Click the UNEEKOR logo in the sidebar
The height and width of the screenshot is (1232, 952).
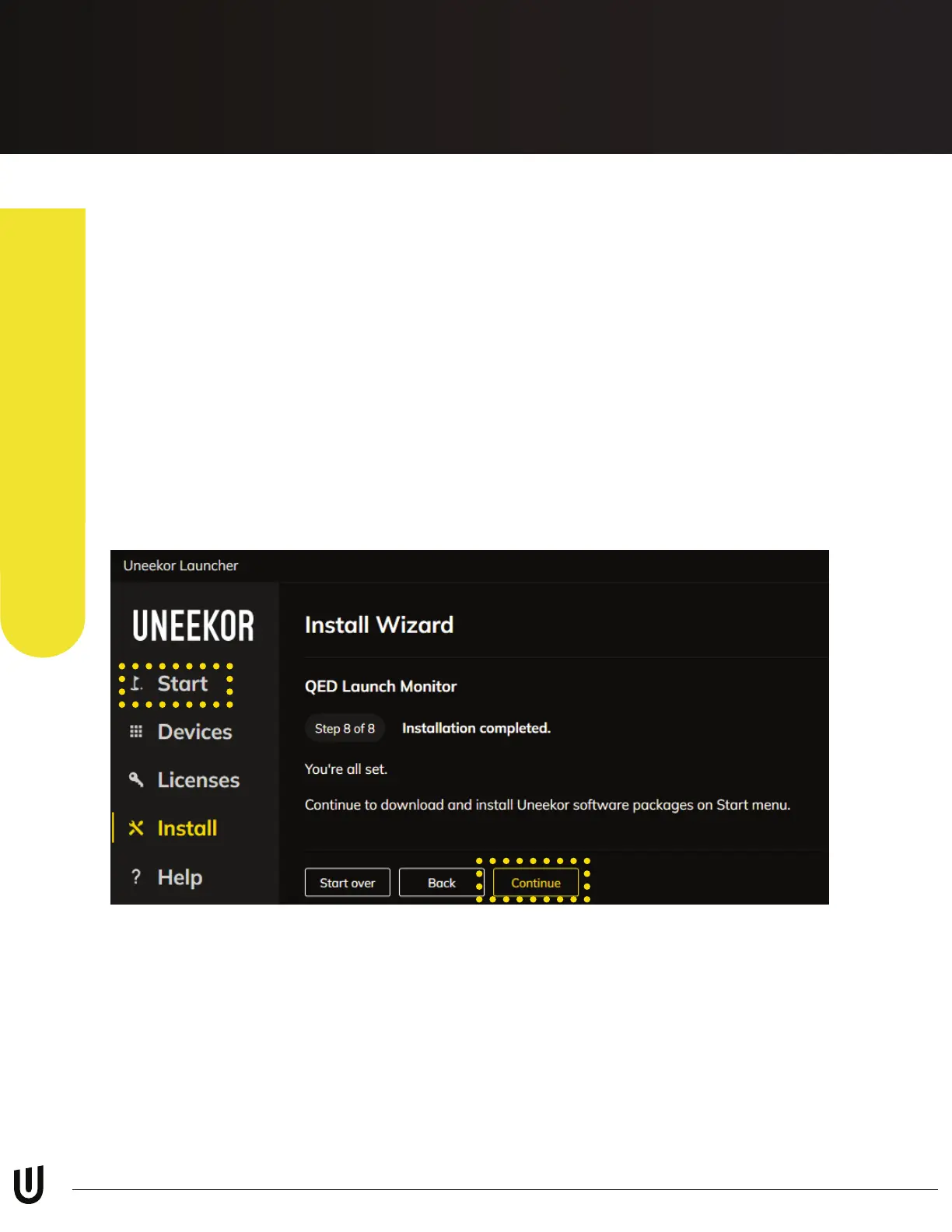click(193, 626)
